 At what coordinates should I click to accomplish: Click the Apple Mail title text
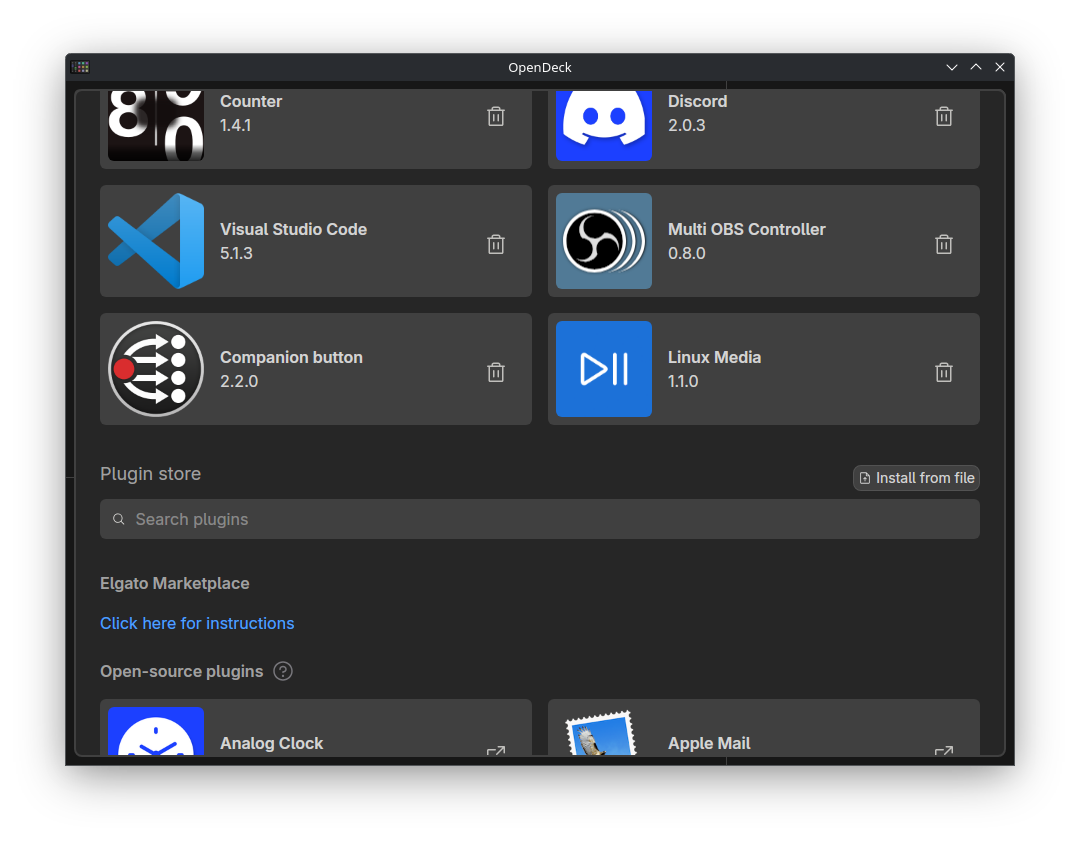click(709, 743)
